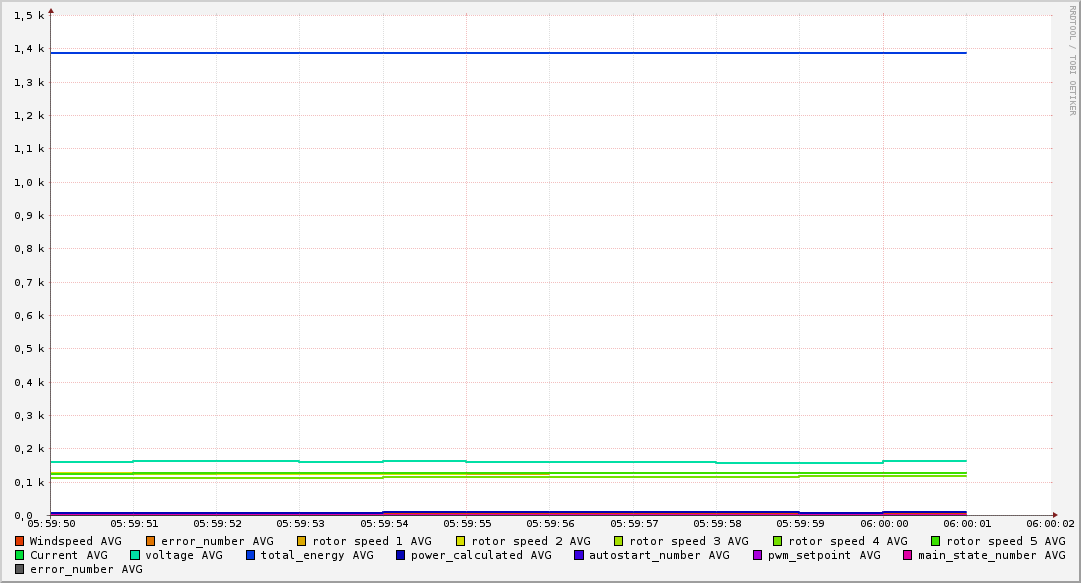Click the 1,4 k y-axis label

(30, 49)
